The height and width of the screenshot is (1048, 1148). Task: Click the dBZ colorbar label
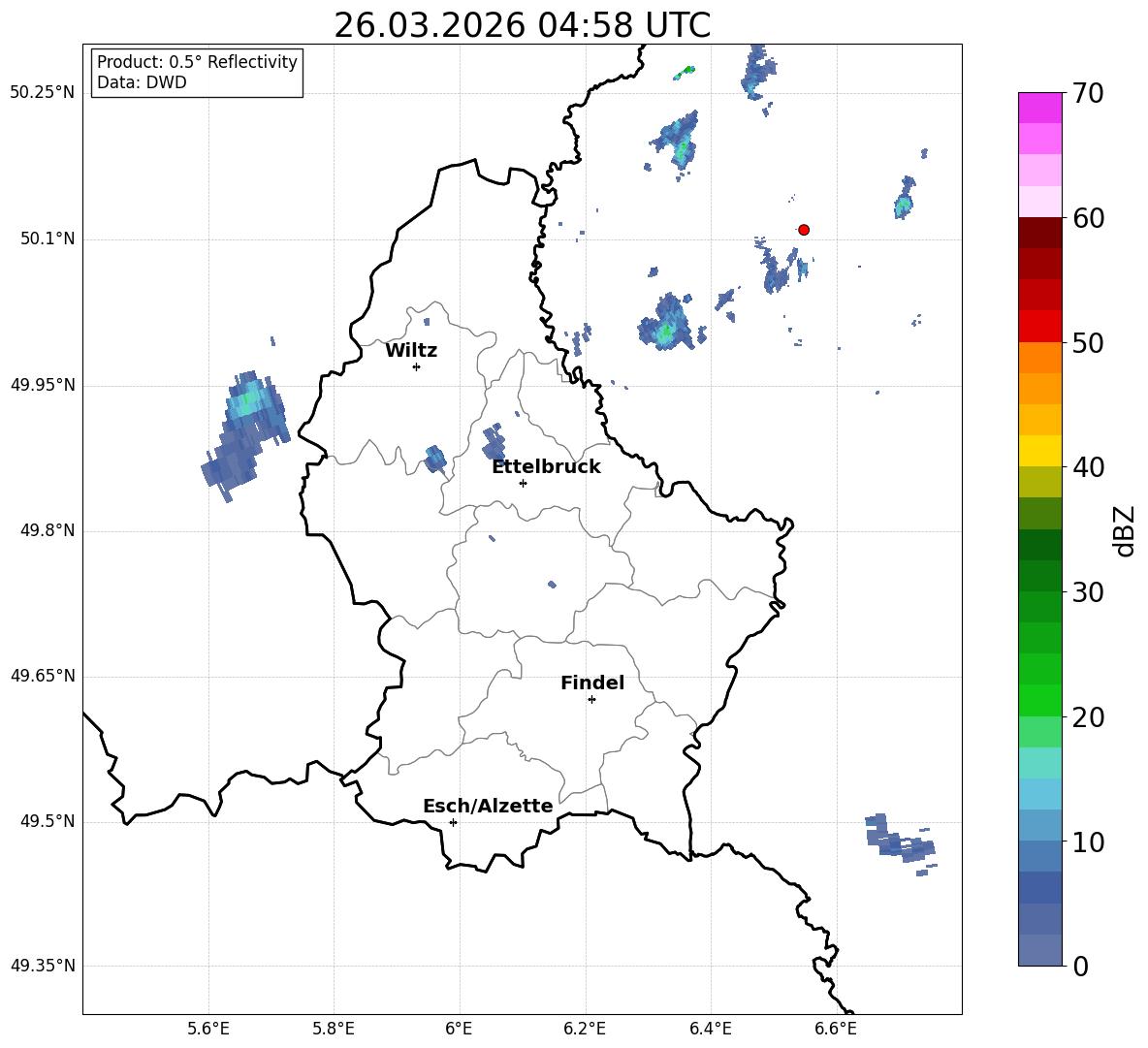point(1123,530)
